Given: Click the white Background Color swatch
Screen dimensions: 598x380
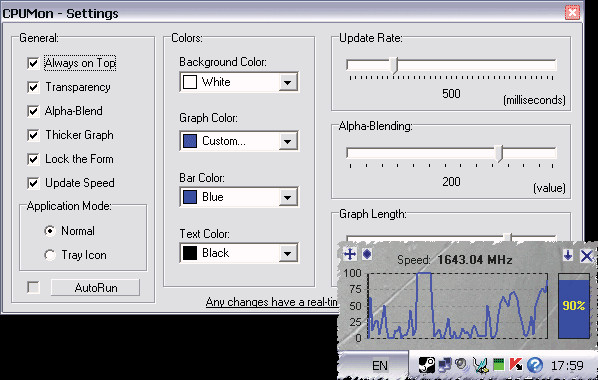Looking at the screenshot, I should tap(190, 82).
